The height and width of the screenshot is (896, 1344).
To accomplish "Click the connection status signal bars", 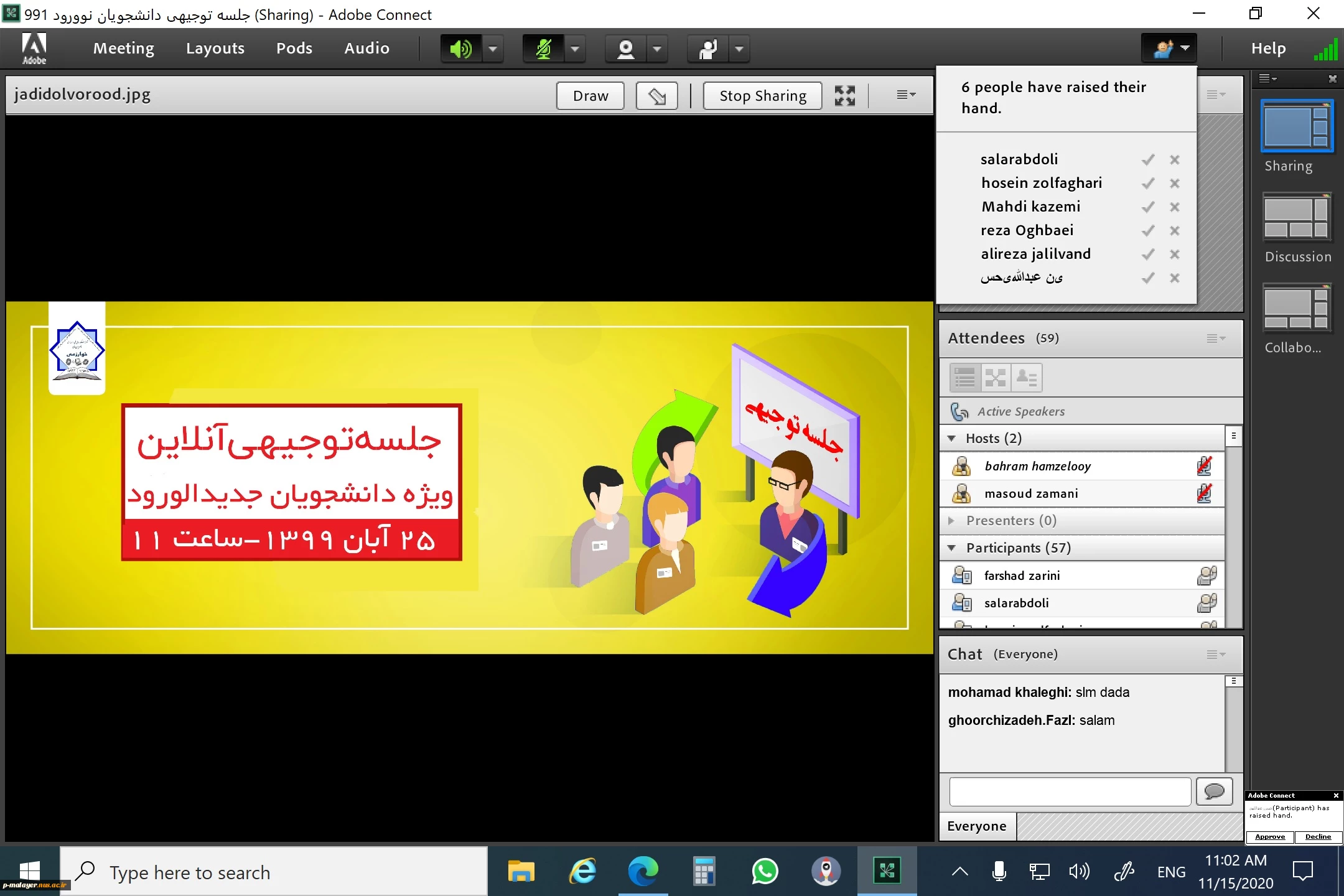I will (x=1325, y=49).
